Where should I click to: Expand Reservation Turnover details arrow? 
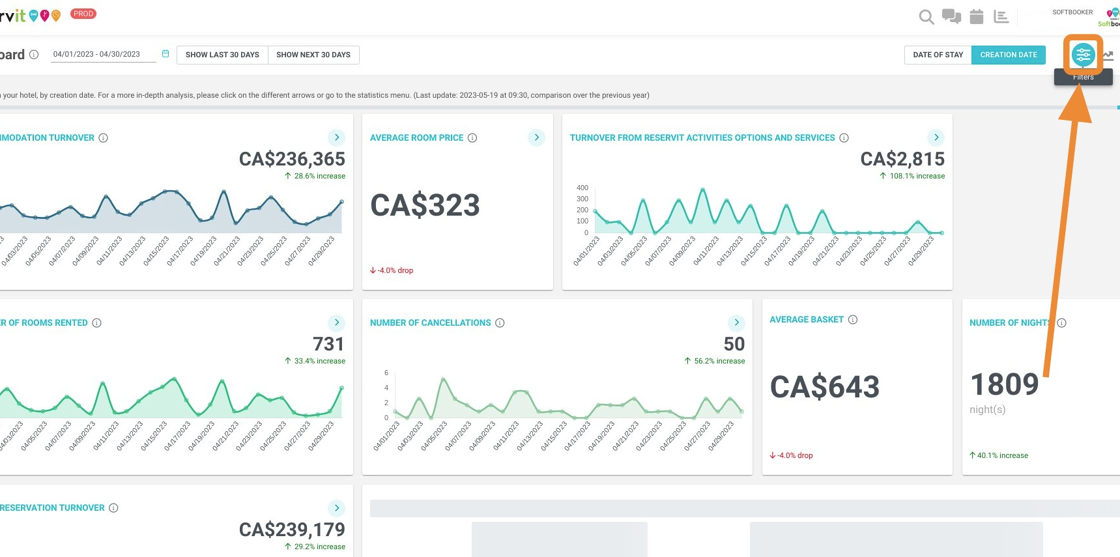pyautogui.click(x=336, y=508)
